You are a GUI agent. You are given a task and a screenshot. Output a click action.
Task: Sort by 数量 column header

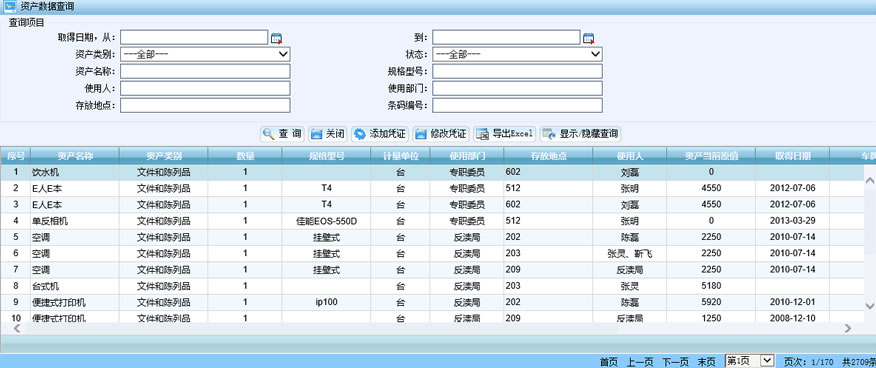point(245,156)
